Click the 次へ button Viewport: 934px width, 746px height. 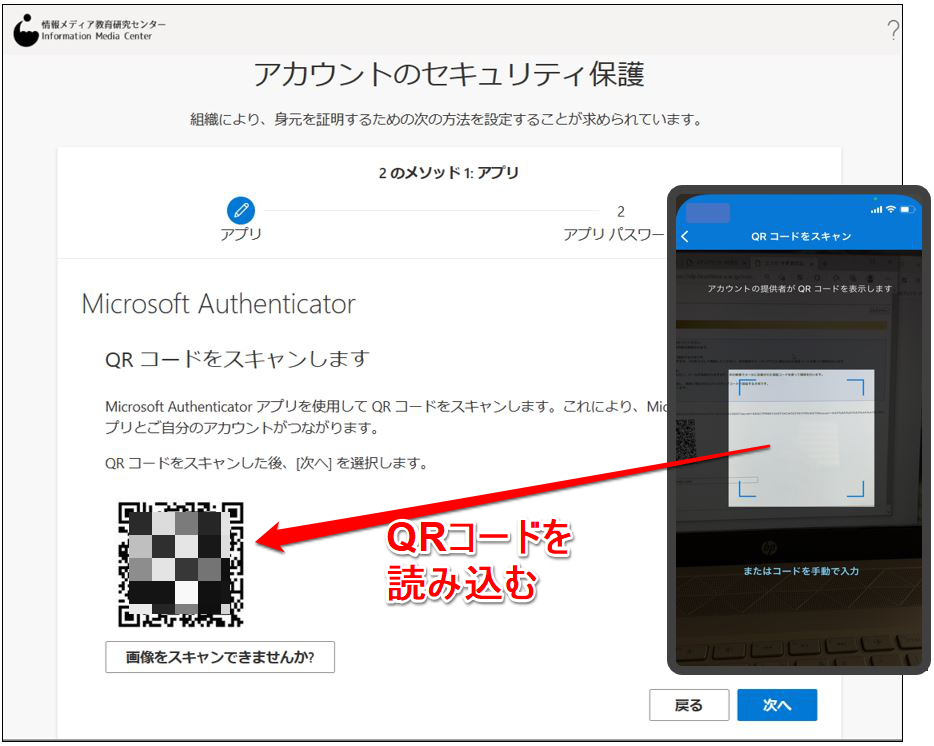(x=777, y=705)
